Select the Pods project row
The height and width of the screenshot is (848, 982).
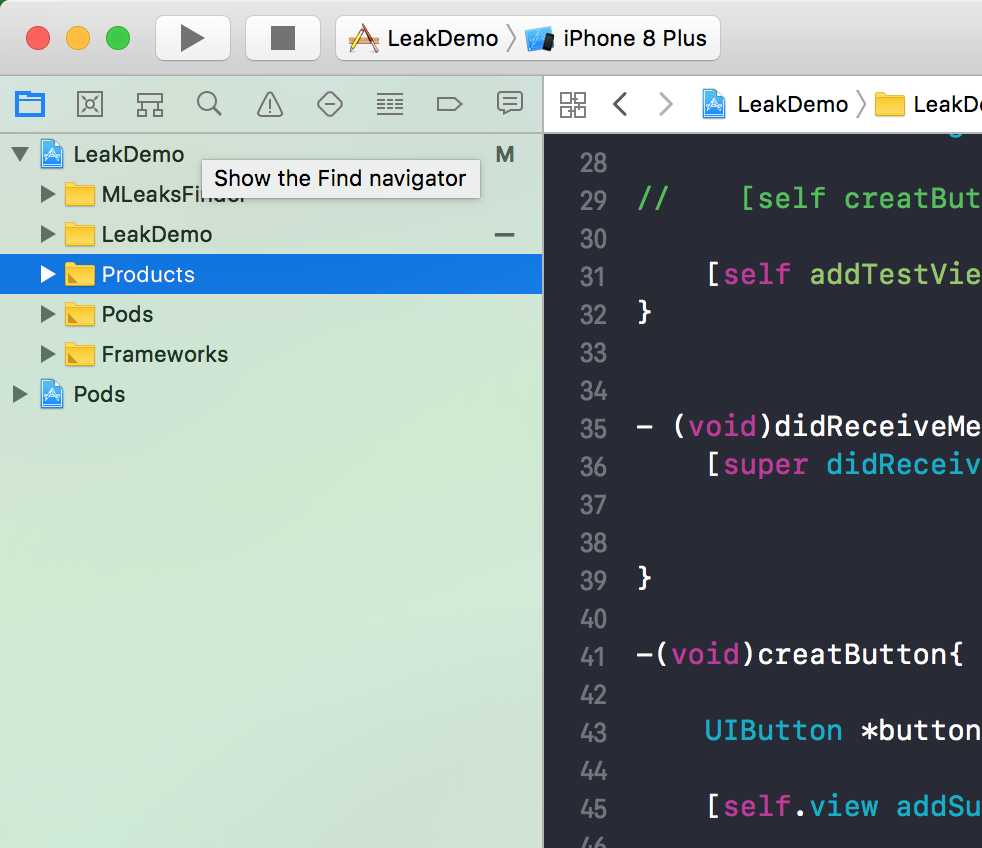[271, 394]
